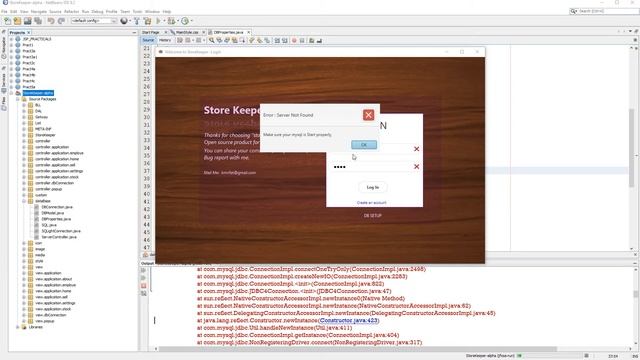The image size is (640, 360).
Task: Open the Tools menu
Action: tap(138, 11)
